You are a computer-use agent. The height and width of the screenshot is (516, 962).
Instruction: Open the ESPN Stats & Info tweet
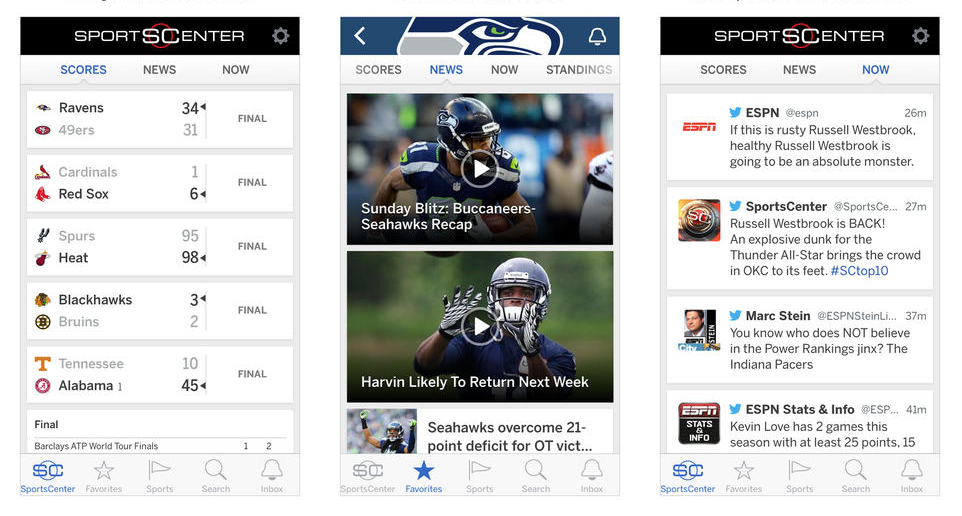799,422
